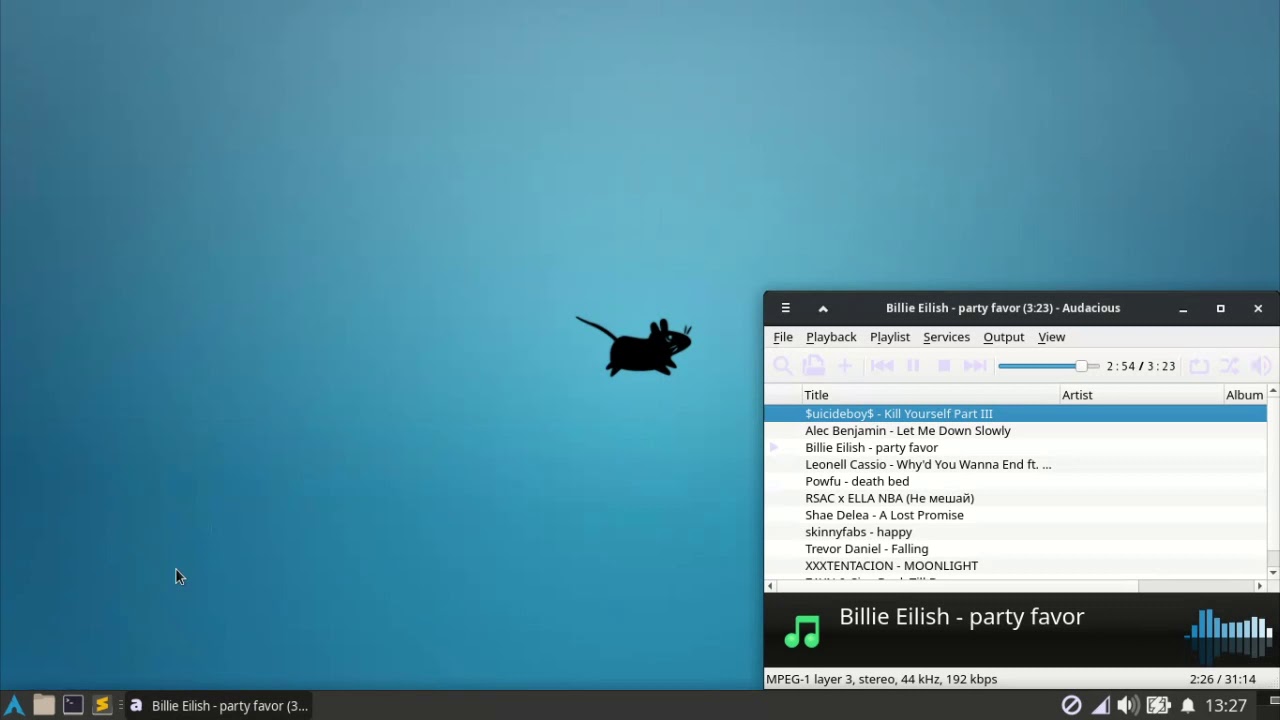Select "$uicideboy$ - Kill Yourself Part III"

coord(1015,414)
